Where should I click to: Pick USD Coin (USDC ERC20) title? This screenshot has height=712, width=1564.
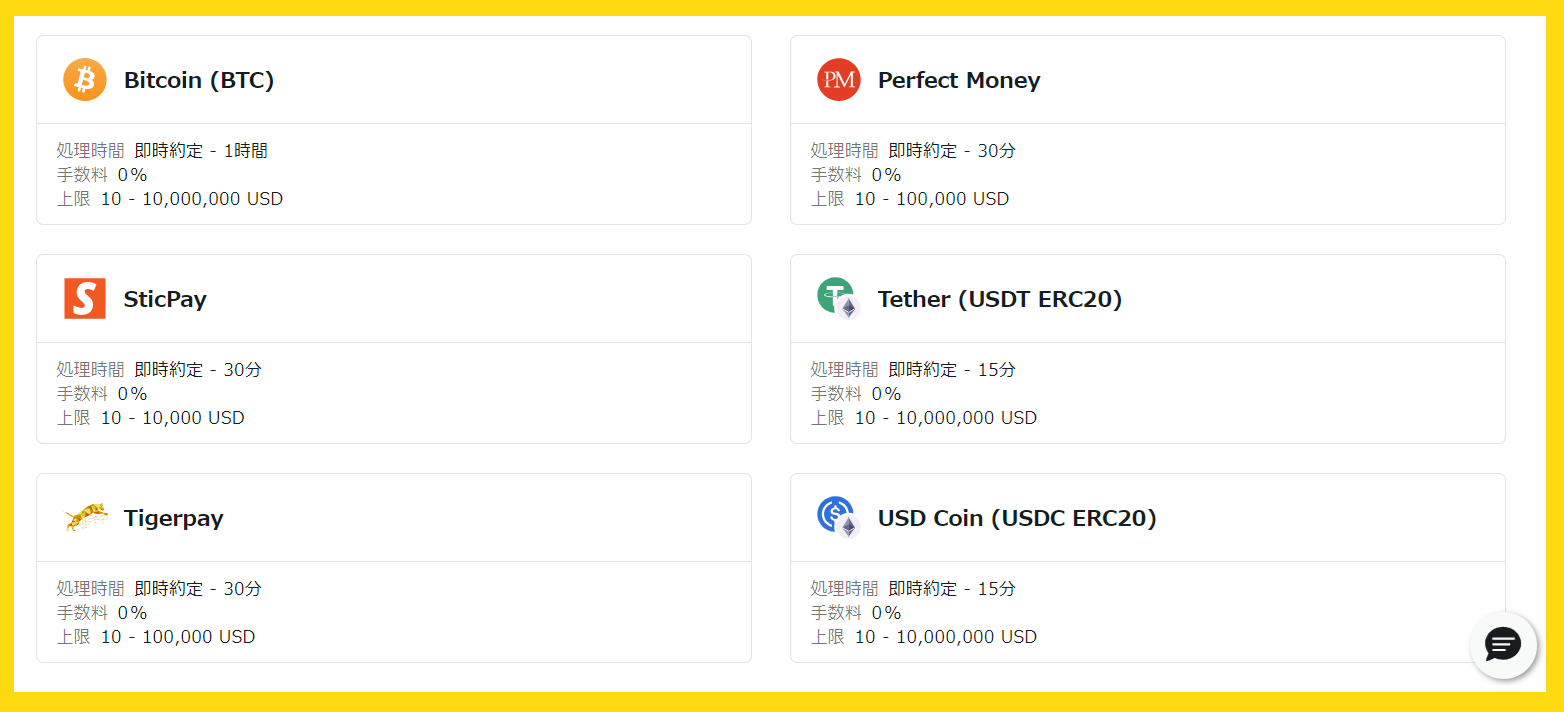click(x=1017, y=518)
